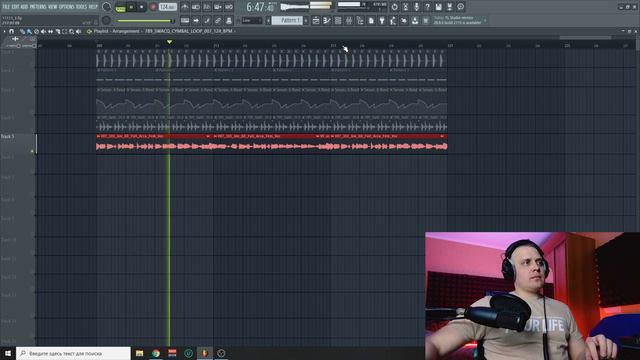
Task: Select the Track 5 header
Action: (18, 144)
